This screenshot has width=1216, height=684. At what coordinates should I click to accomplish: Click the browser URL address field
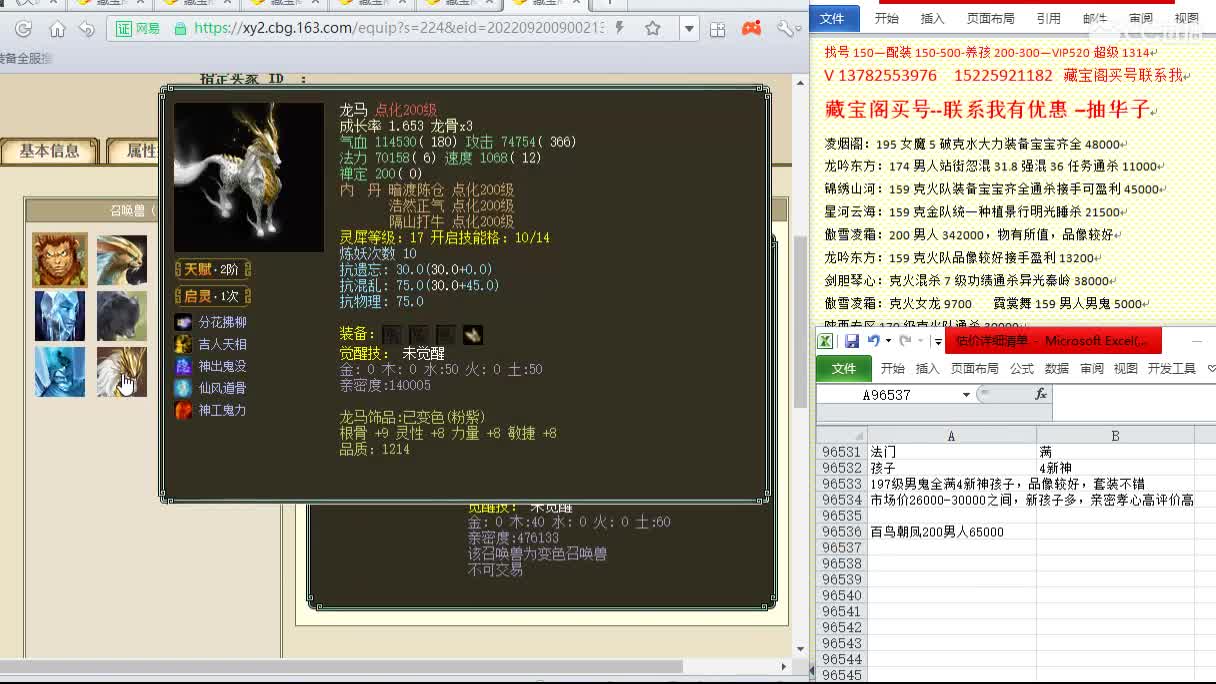tap(398, 29)
